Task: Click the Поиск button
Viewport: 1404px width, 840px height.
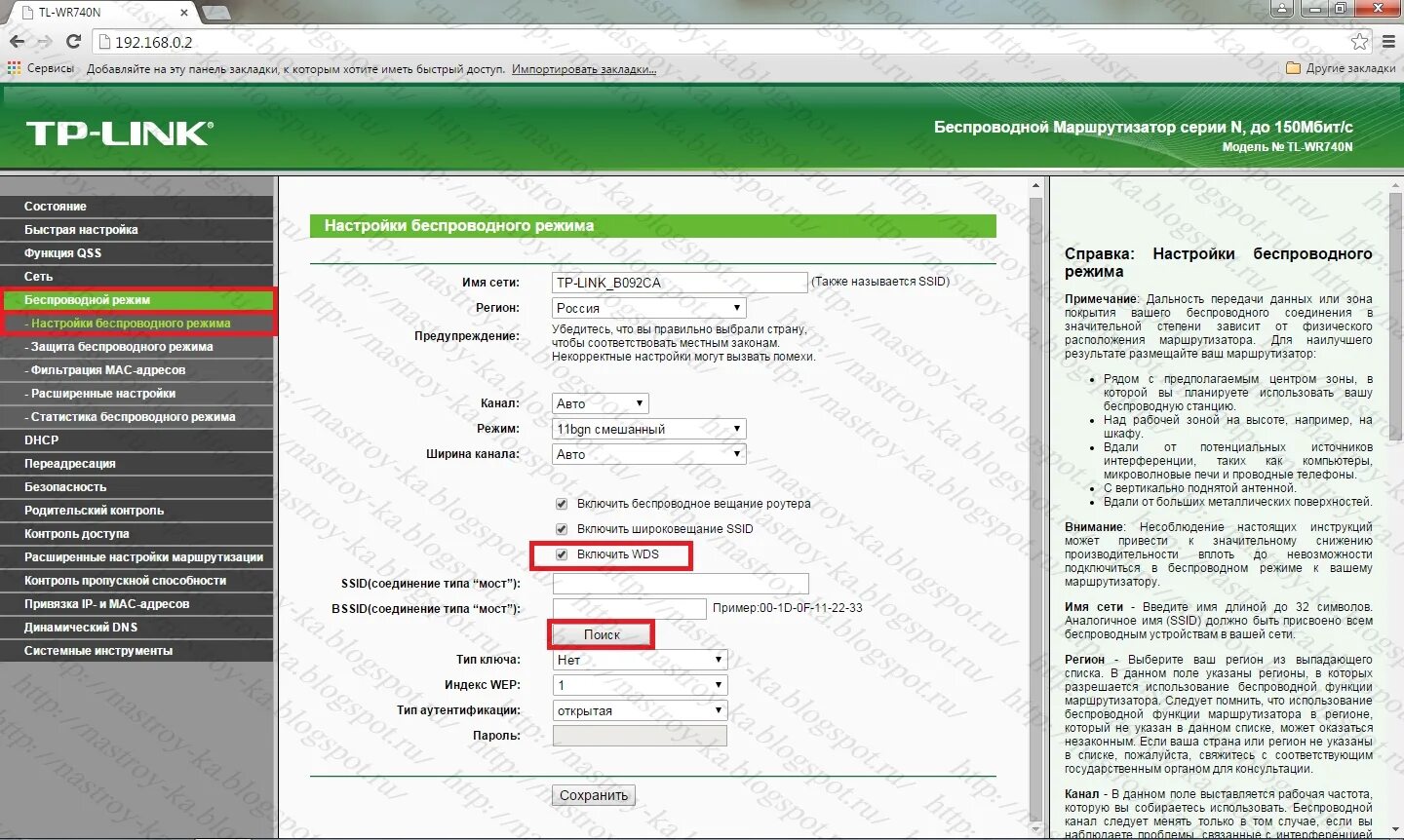Action: coord(602,634)
